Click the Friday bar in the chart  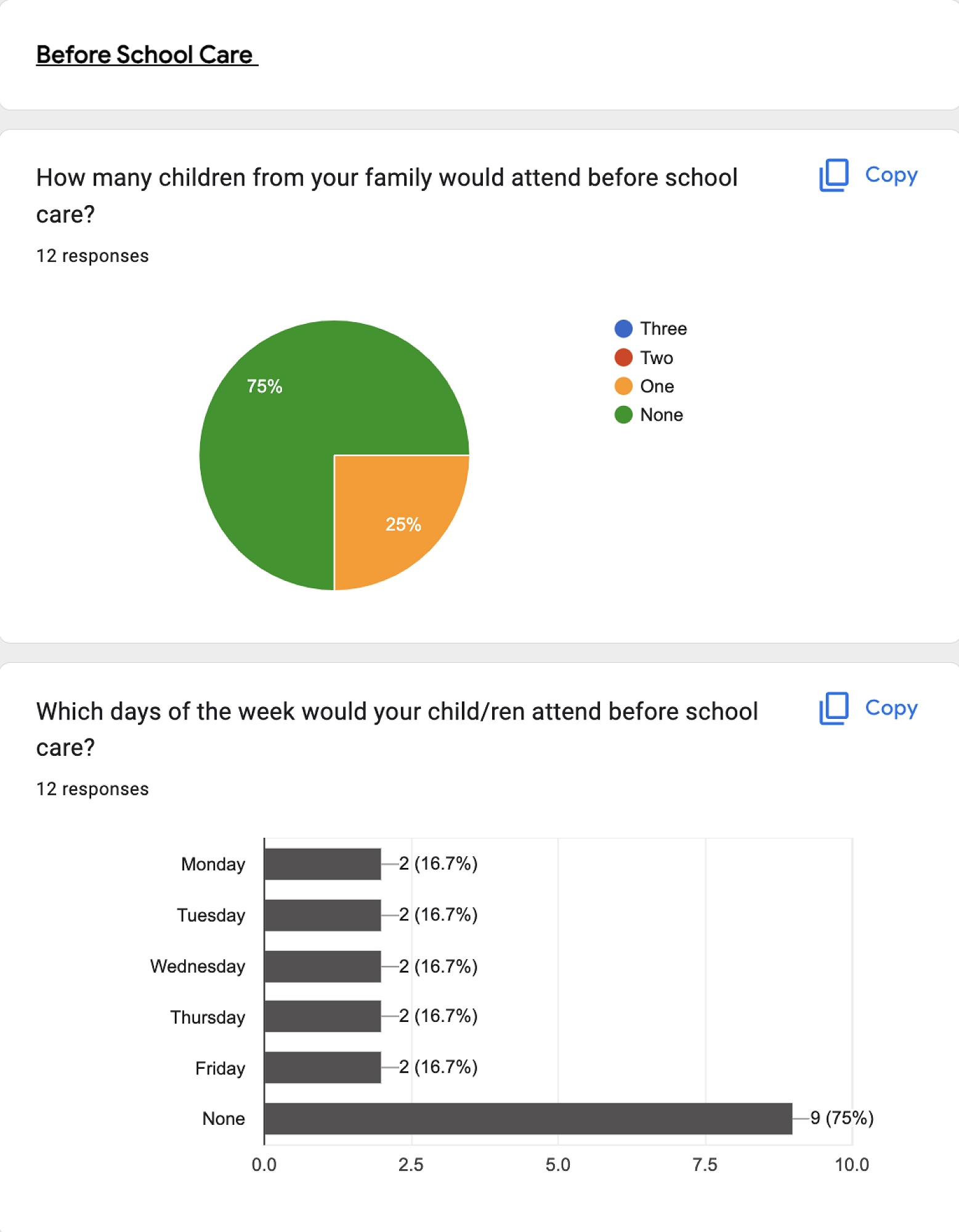pos(322,1067)
